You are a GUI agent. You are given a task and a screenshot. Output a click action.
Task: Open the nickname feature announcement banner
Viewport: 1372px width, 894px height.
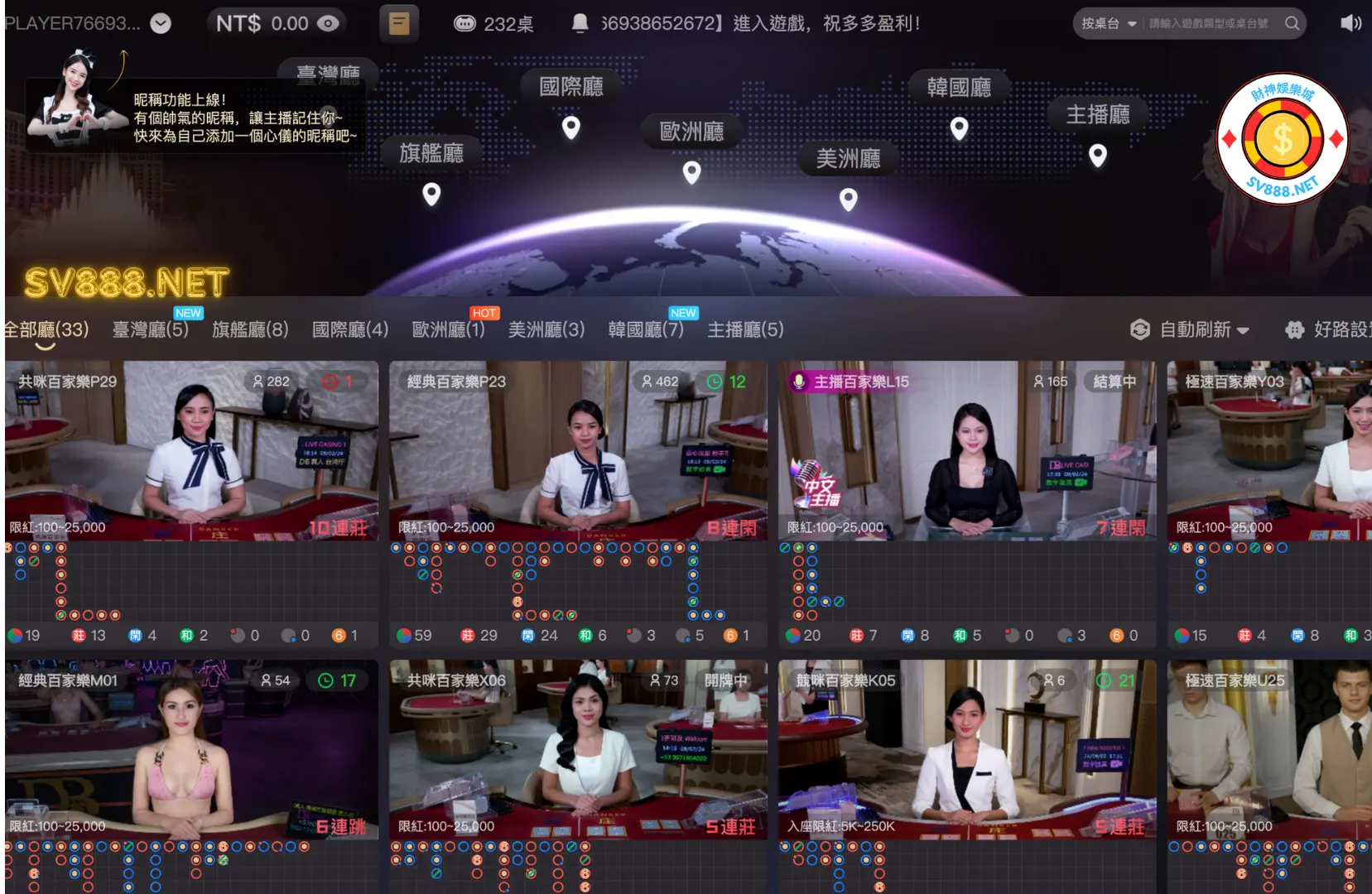click(195, 116)
